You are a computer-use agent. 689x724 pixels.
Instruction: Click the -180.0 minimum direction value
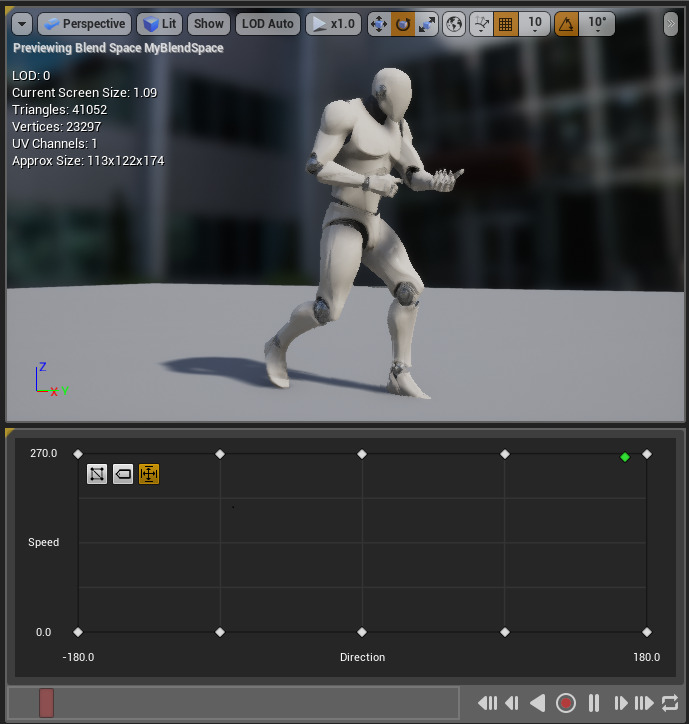coord(79,657)
